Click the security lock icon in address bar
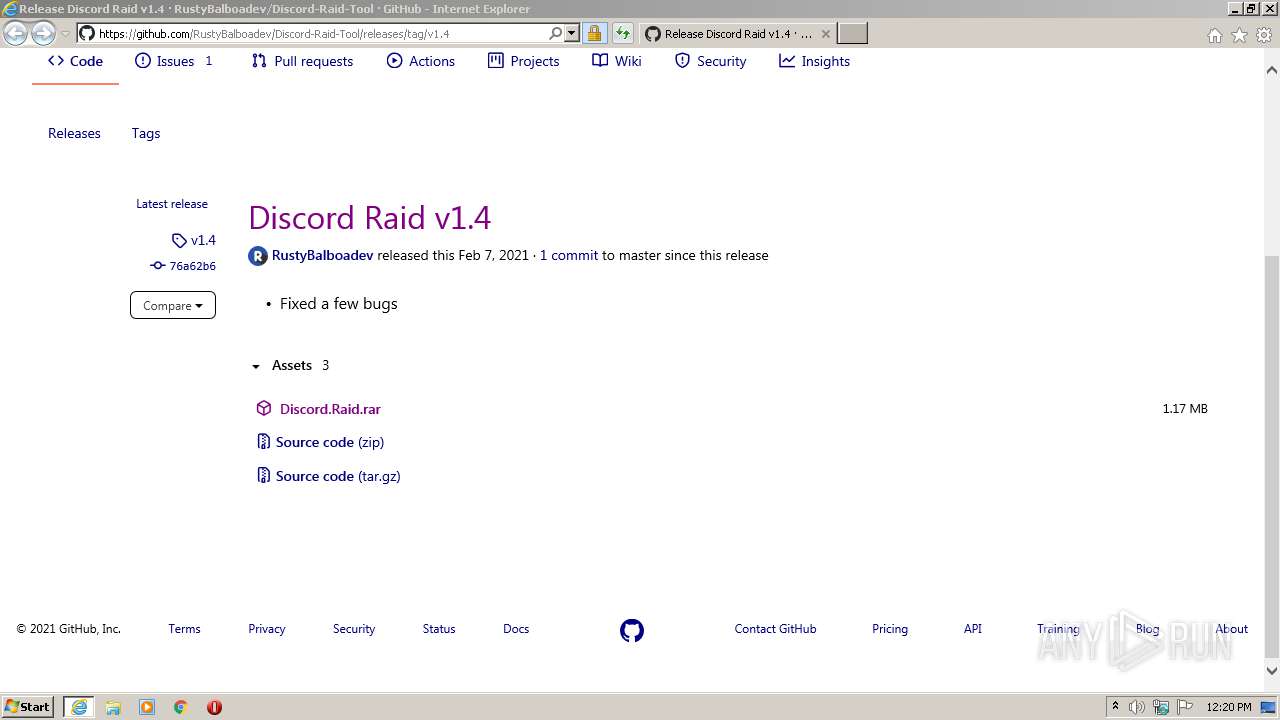This screenshot has width=1280, height=720. [x=594, y=34]
